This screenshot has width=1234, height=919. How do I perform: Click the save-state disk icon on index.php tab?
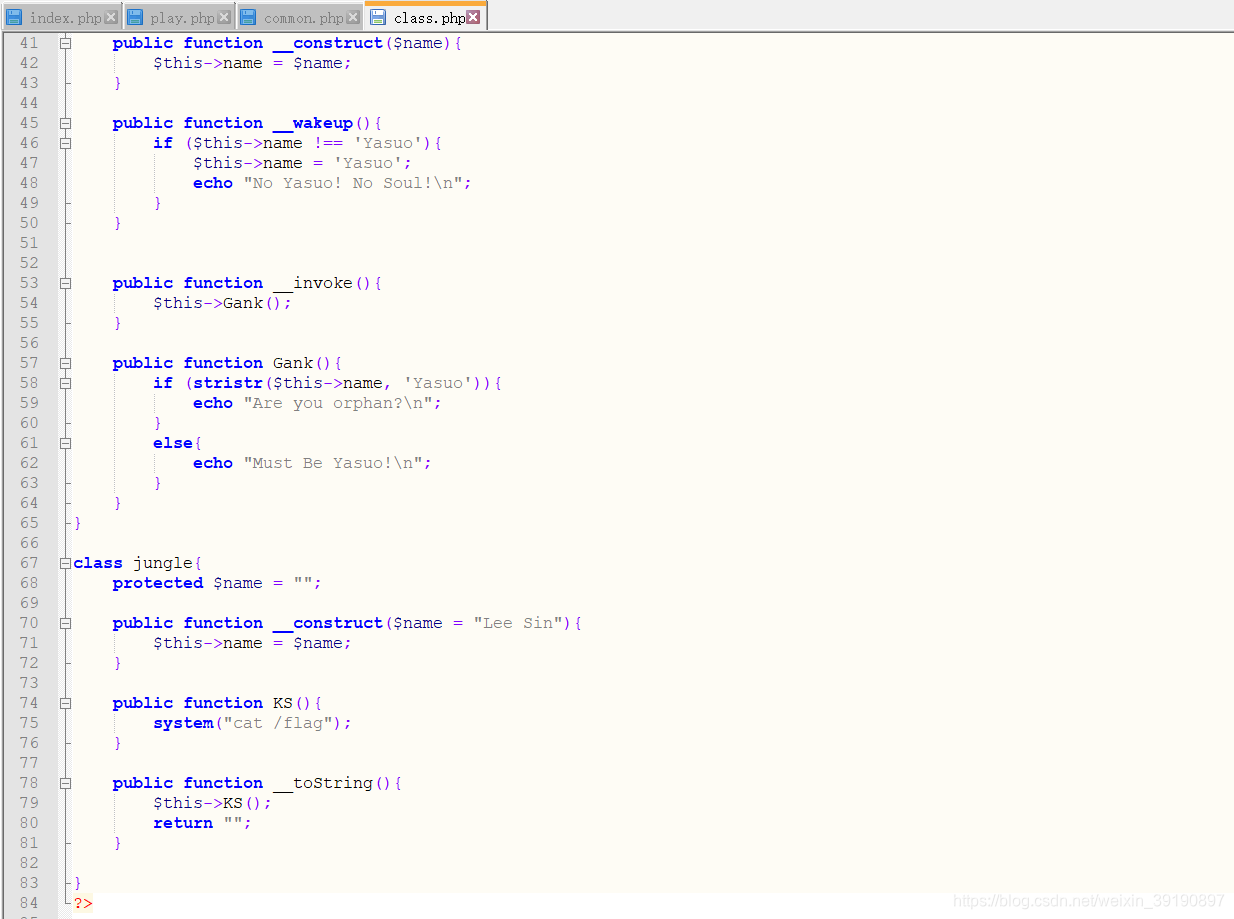point(15,17)
